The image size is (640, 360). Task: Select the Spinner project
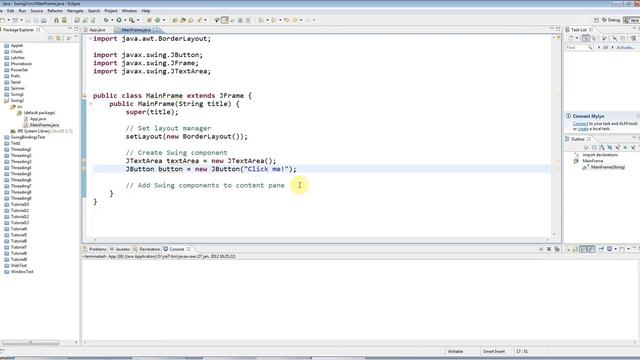pos(14,88)
